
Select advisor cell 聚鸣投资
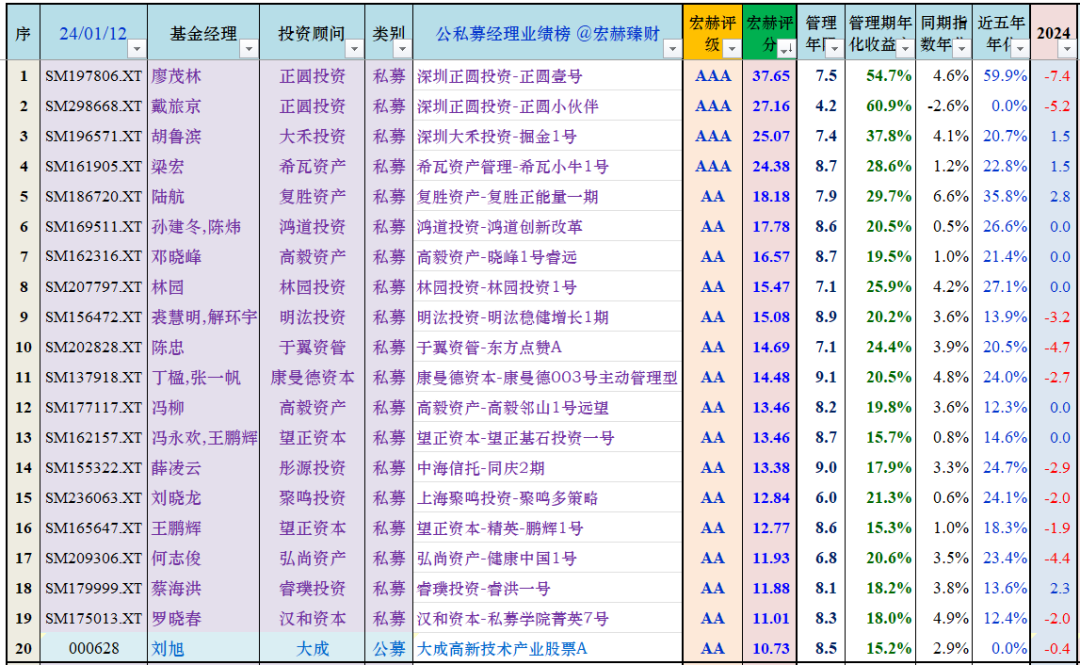click(x=313, y=498)
